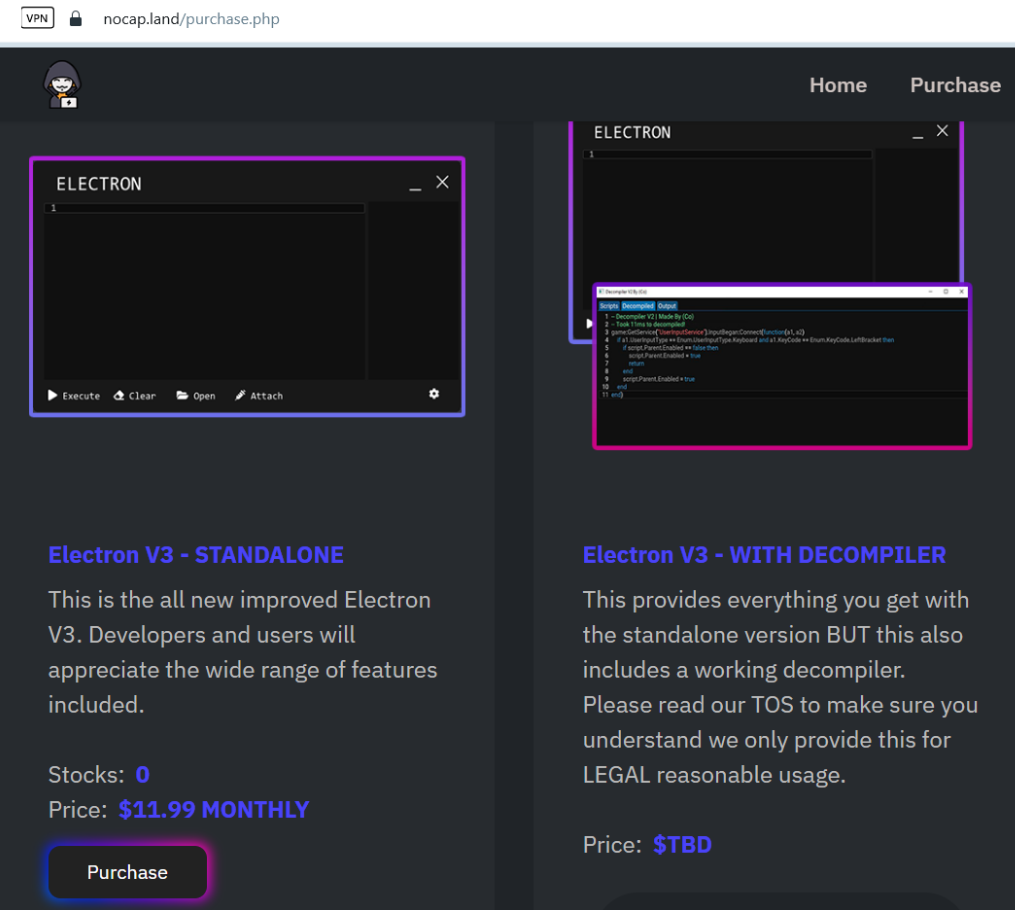Screen dimensions: 1015x910
Task: Go to the Home navigation item
Action: (x=837, y=85)
